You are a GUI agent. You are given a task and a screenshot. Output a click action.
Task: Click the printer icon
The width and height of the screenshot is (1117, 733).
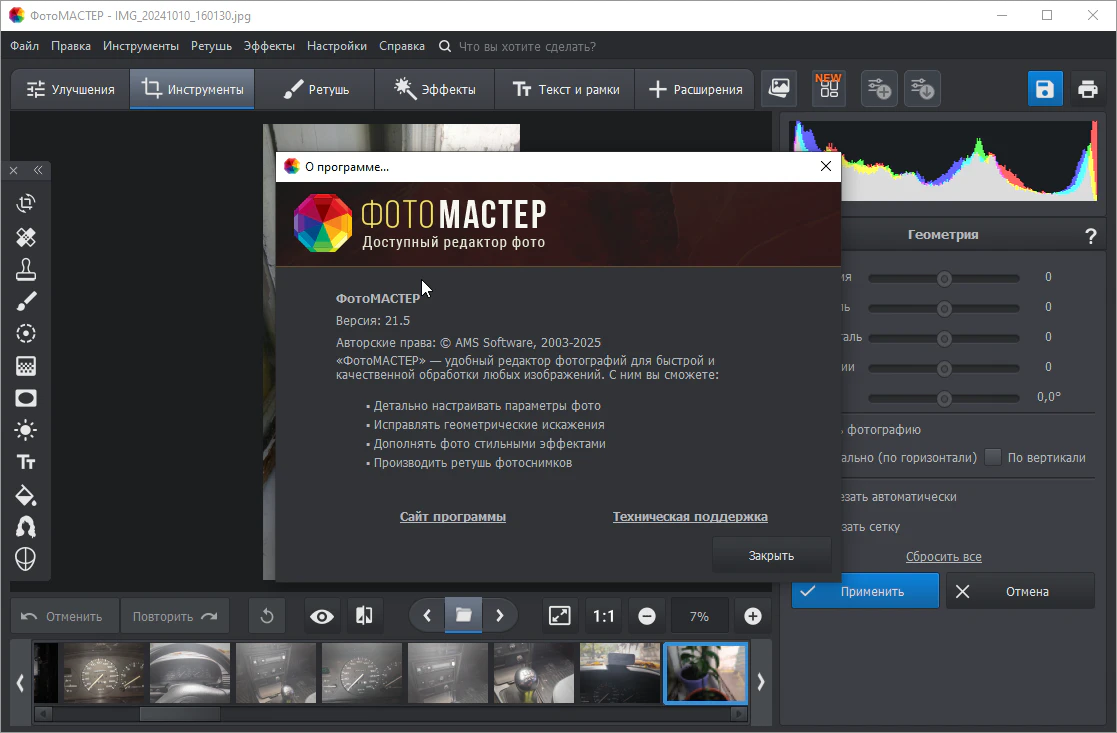pyautogui.click(x=1088, y=89)
